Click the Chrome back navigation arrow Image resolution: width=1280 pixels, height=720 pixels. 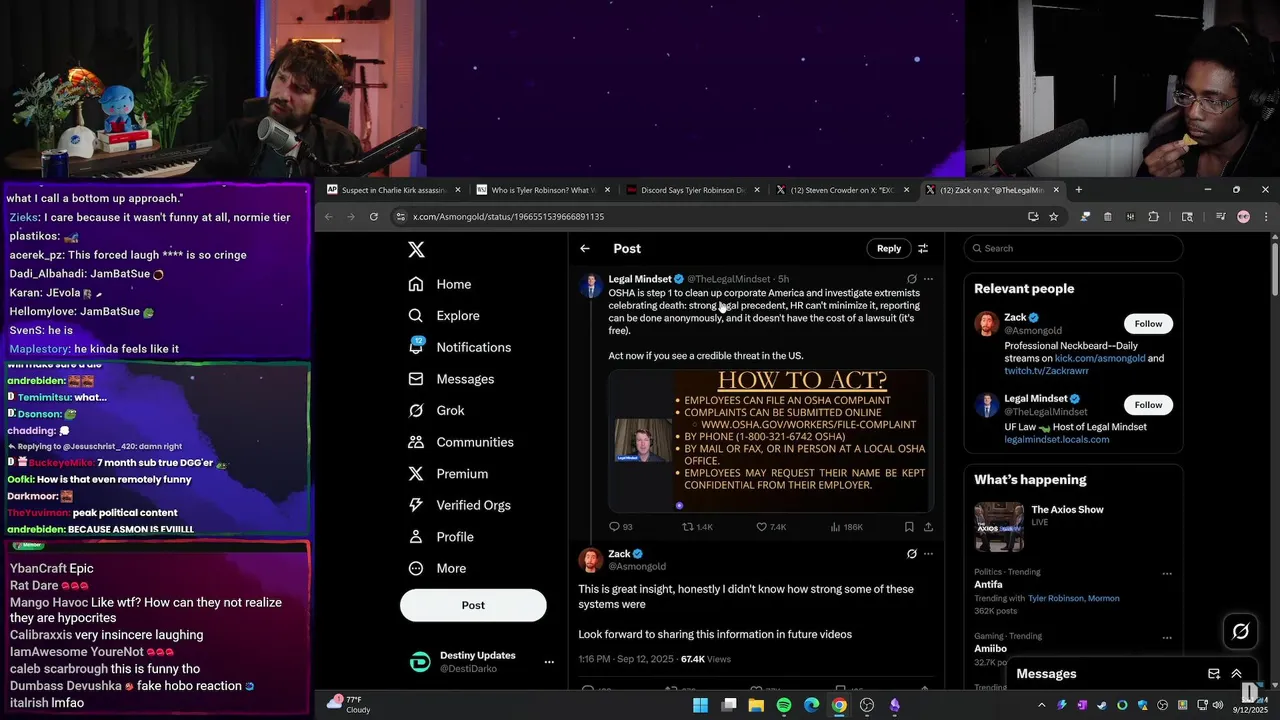[x=328, y=217]
